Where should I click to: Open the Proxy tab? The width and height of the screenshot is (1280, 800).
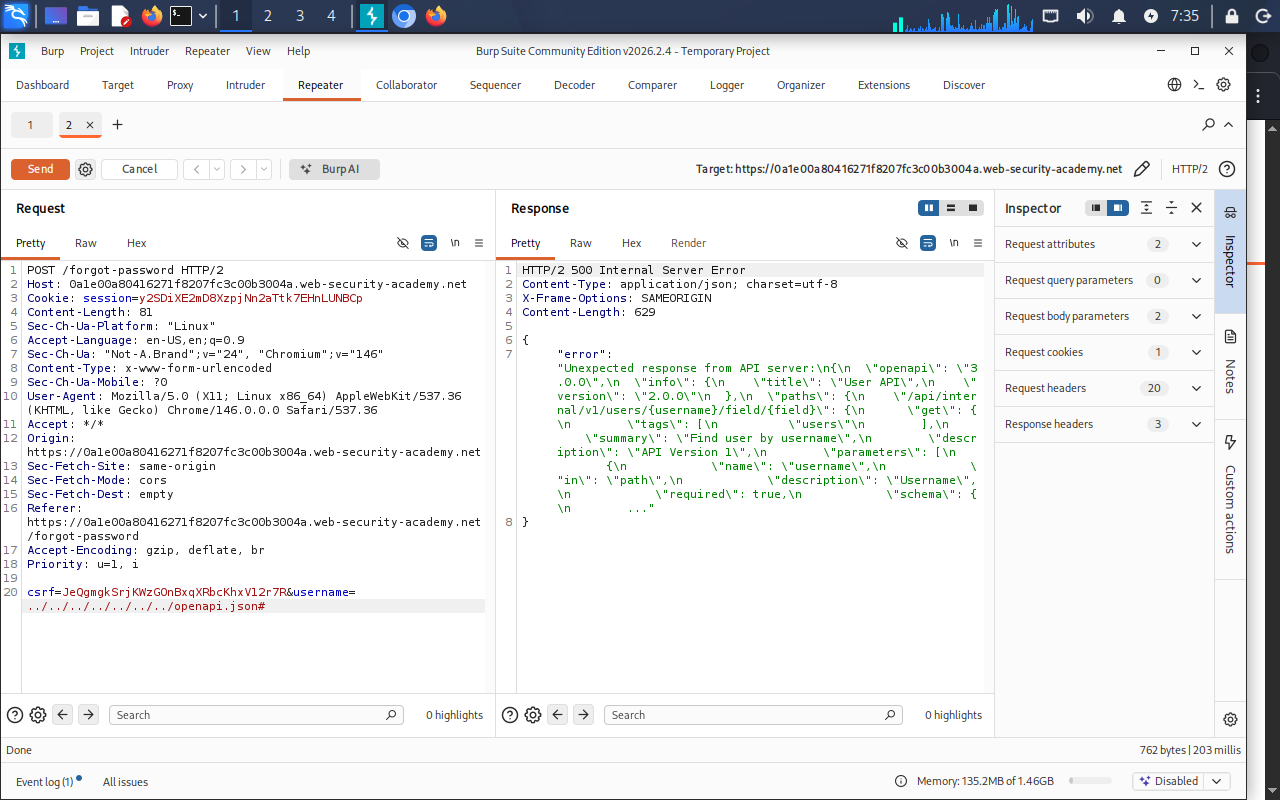(180, 85)
